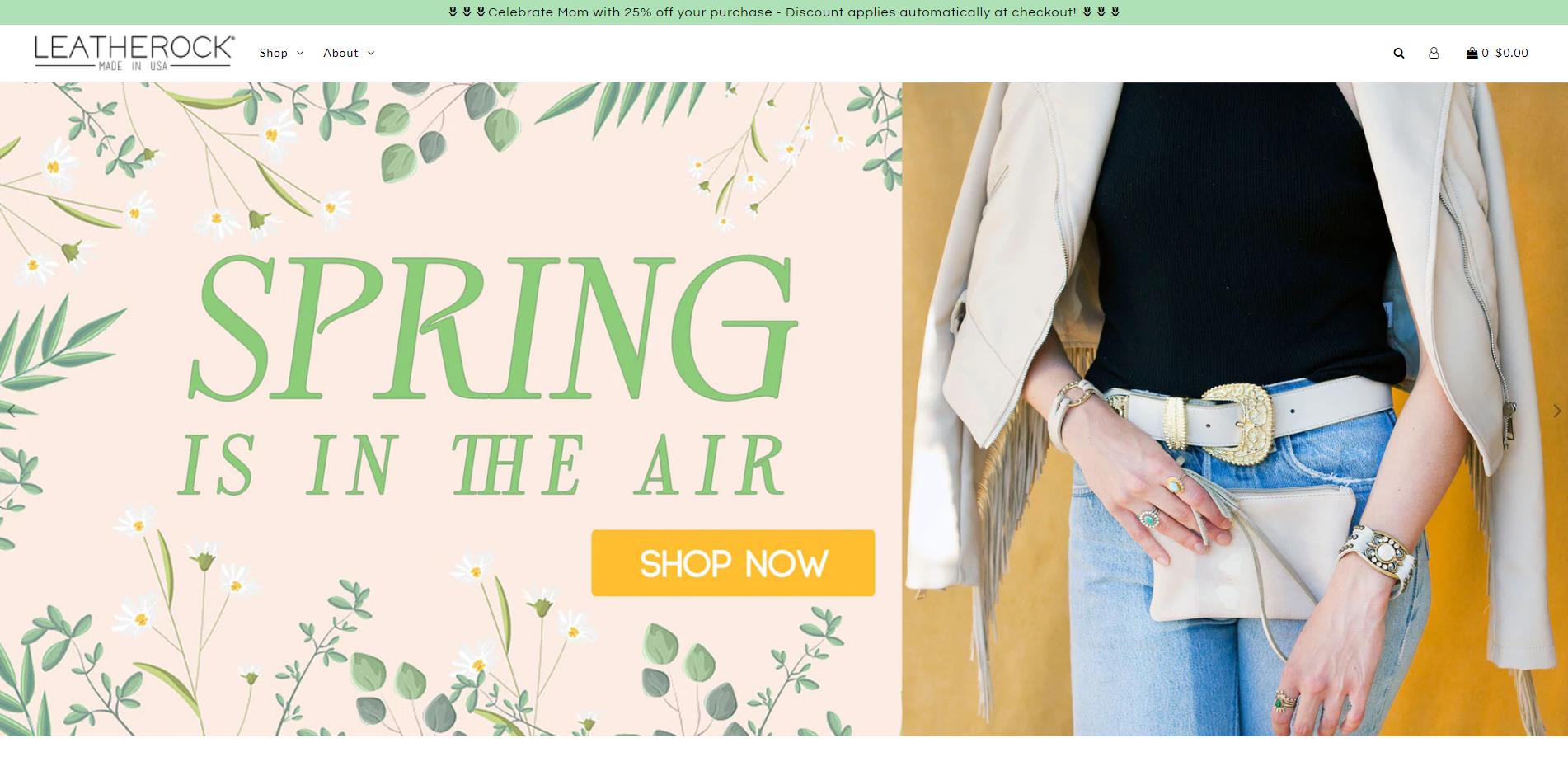View the $0.00 cart total

click(1512, 53)
